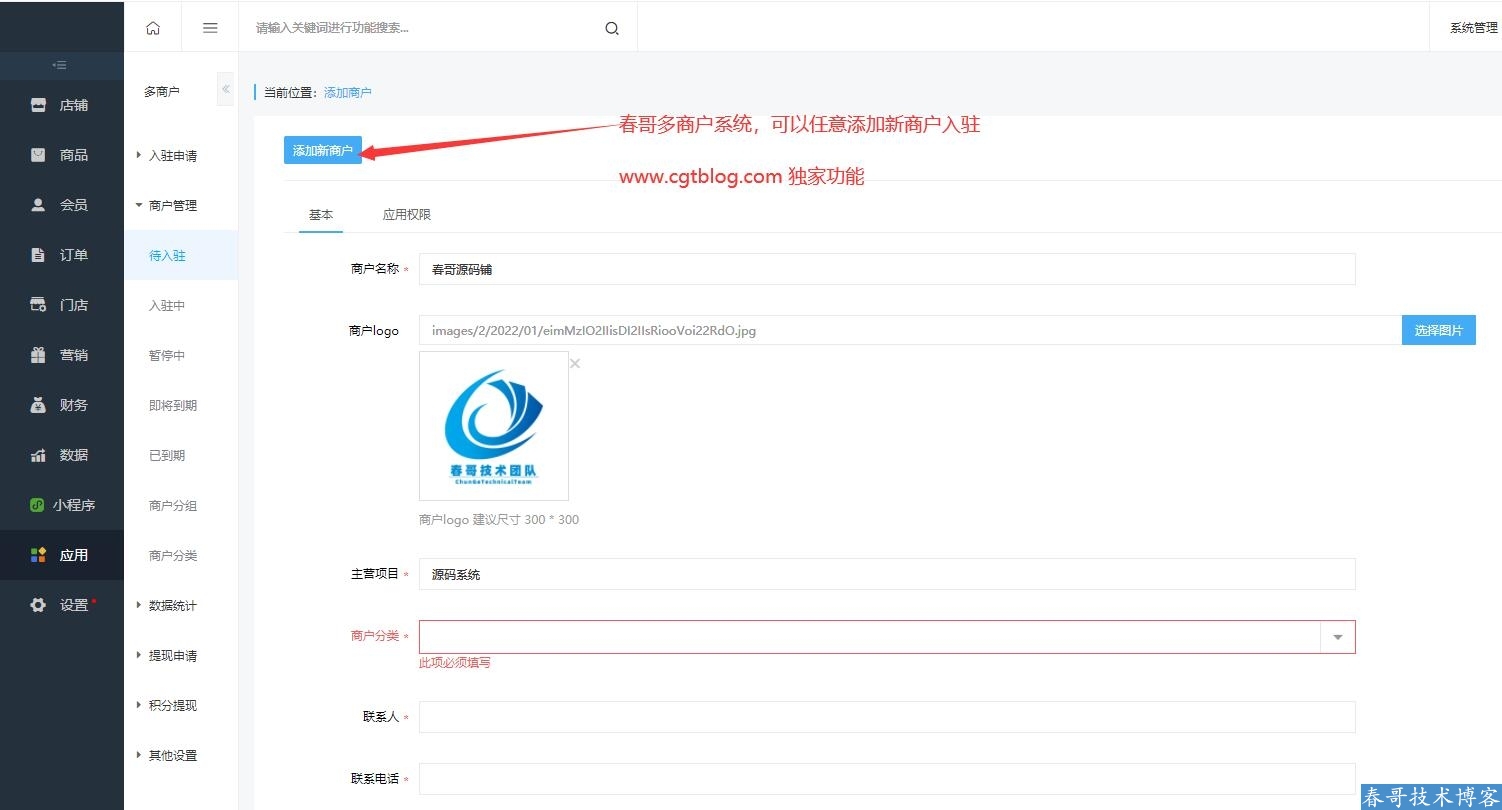Select the 基本 tab

point(321,215)
